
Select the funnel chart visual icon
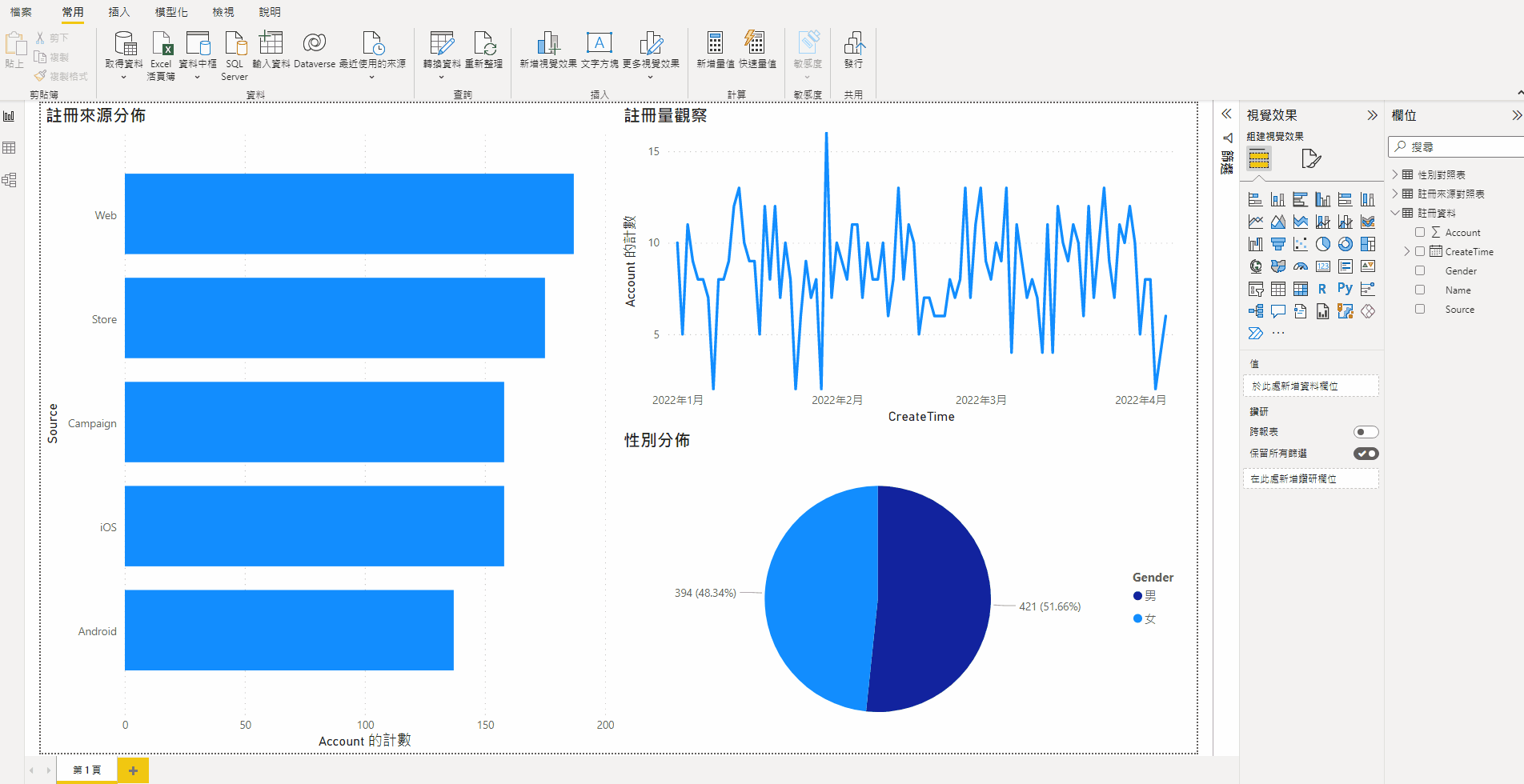(1278, 244)
